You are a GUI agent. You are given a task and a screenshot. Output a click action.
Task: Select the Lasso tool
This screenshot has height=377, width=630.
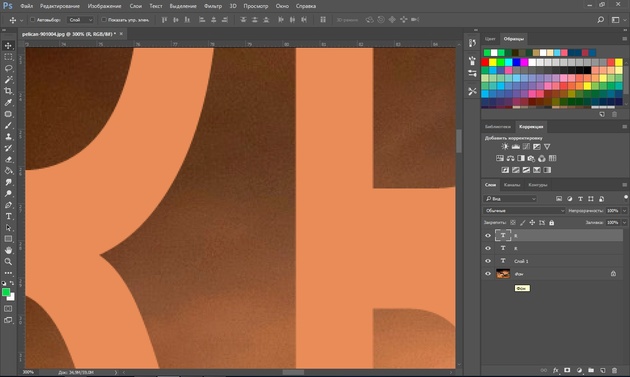pyautogui.click(x=8, y=68)
